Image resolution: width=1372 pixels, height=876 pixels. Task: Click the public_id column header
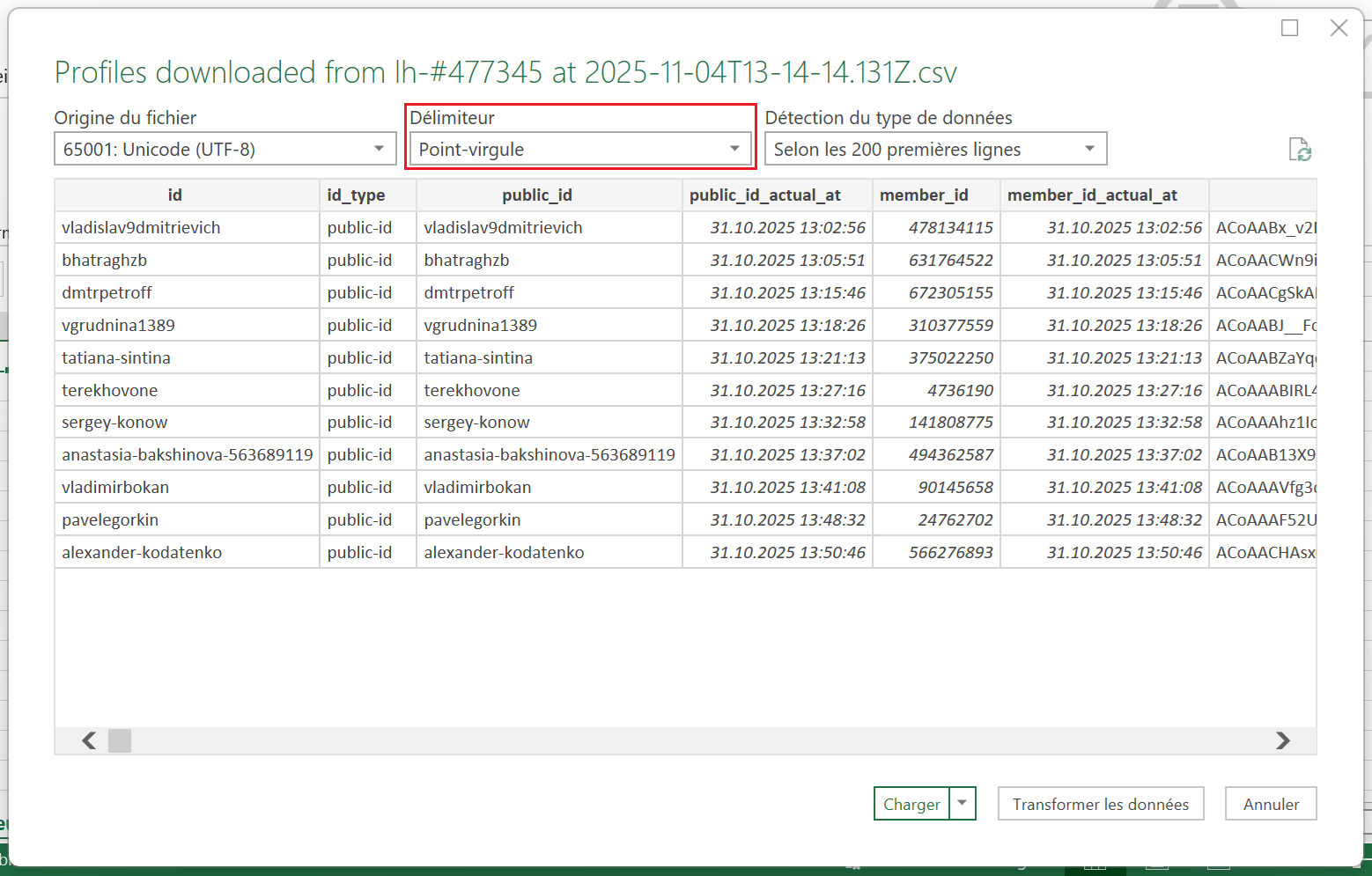pyautogui.click(x=537, y=195)
